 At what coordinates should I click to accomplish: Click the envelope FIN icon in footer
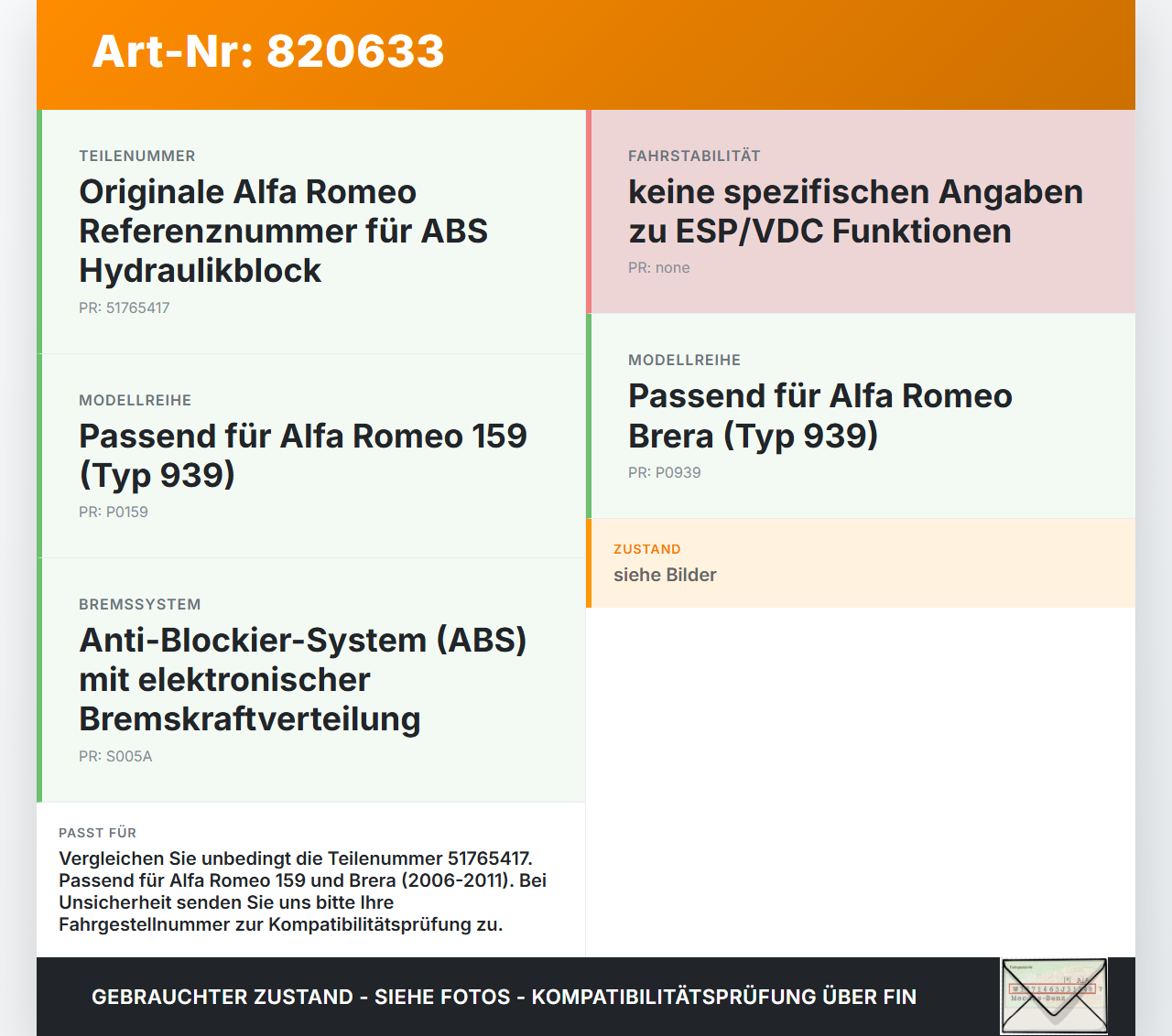1054,996
